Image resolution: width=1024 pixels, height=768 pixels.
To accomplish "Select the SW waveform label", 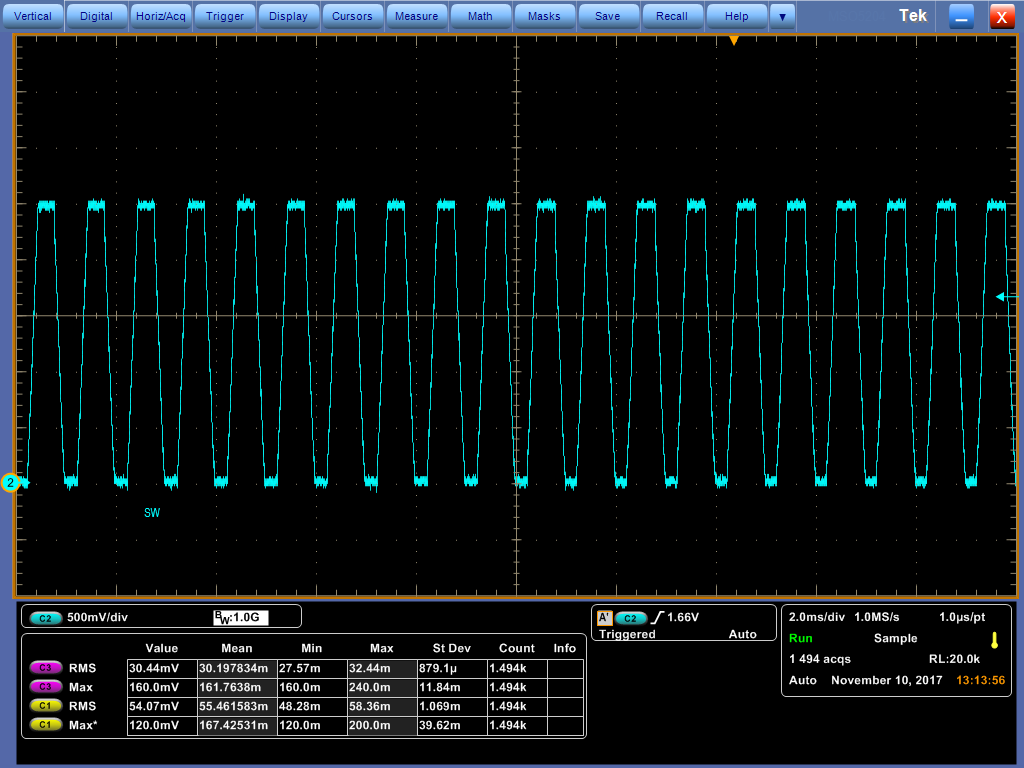I will (x=152, y=513).
